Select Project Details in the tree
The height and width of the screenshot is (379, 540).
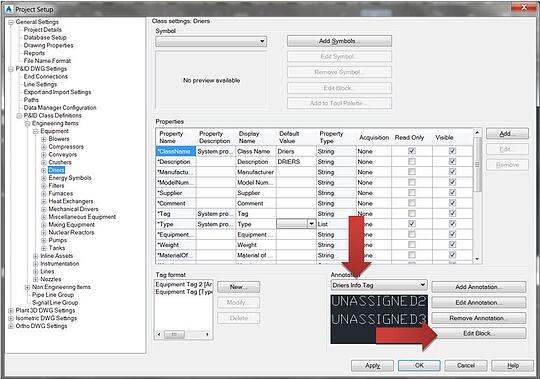[43, 30]
